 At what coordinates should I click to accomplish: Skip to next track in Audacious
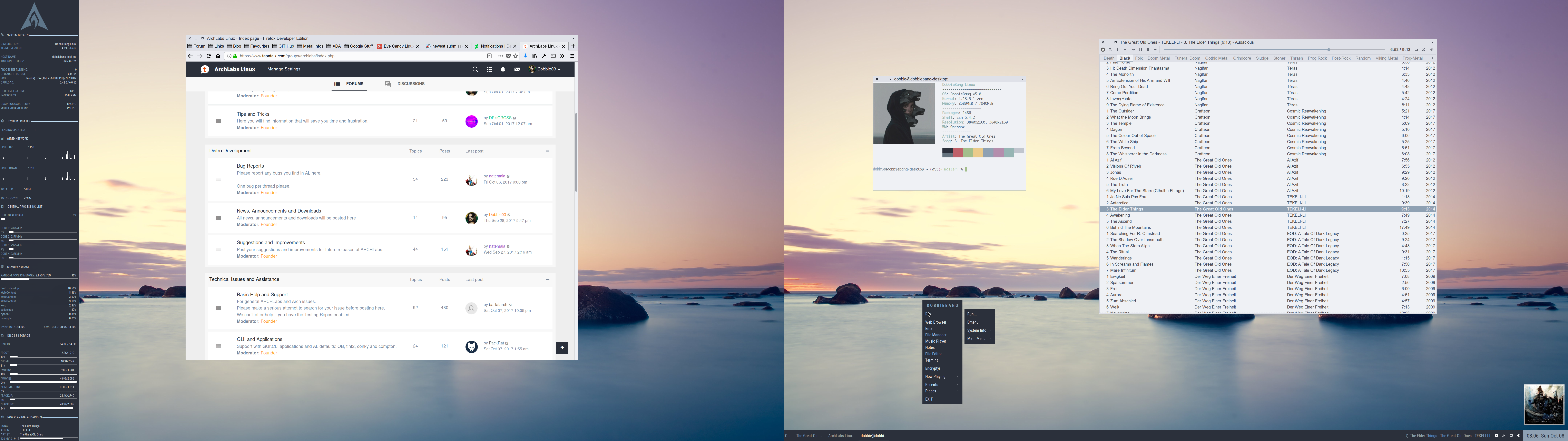1155,50
